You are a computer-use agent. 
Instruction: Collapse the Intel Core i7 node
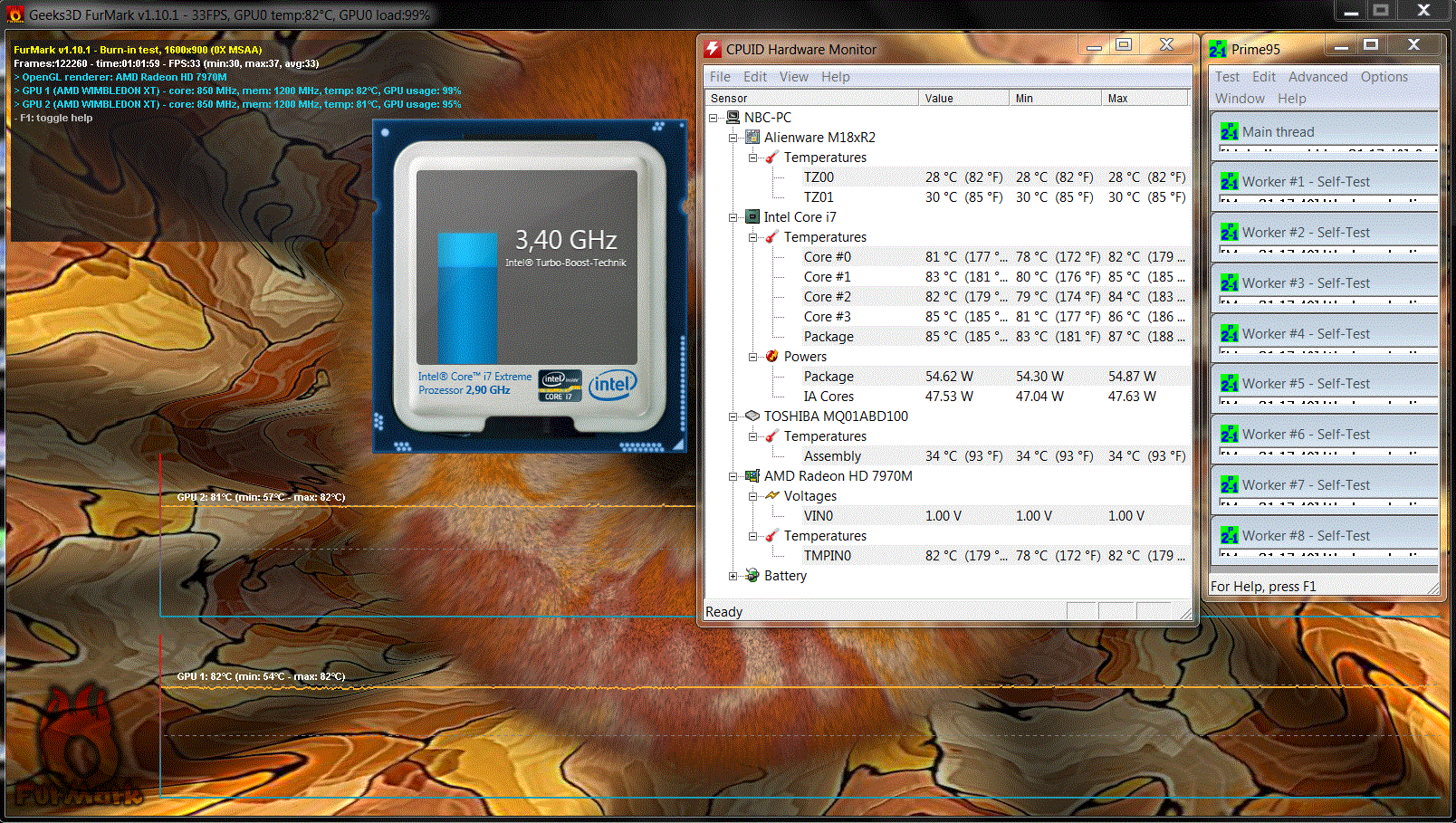coord(733,217)
